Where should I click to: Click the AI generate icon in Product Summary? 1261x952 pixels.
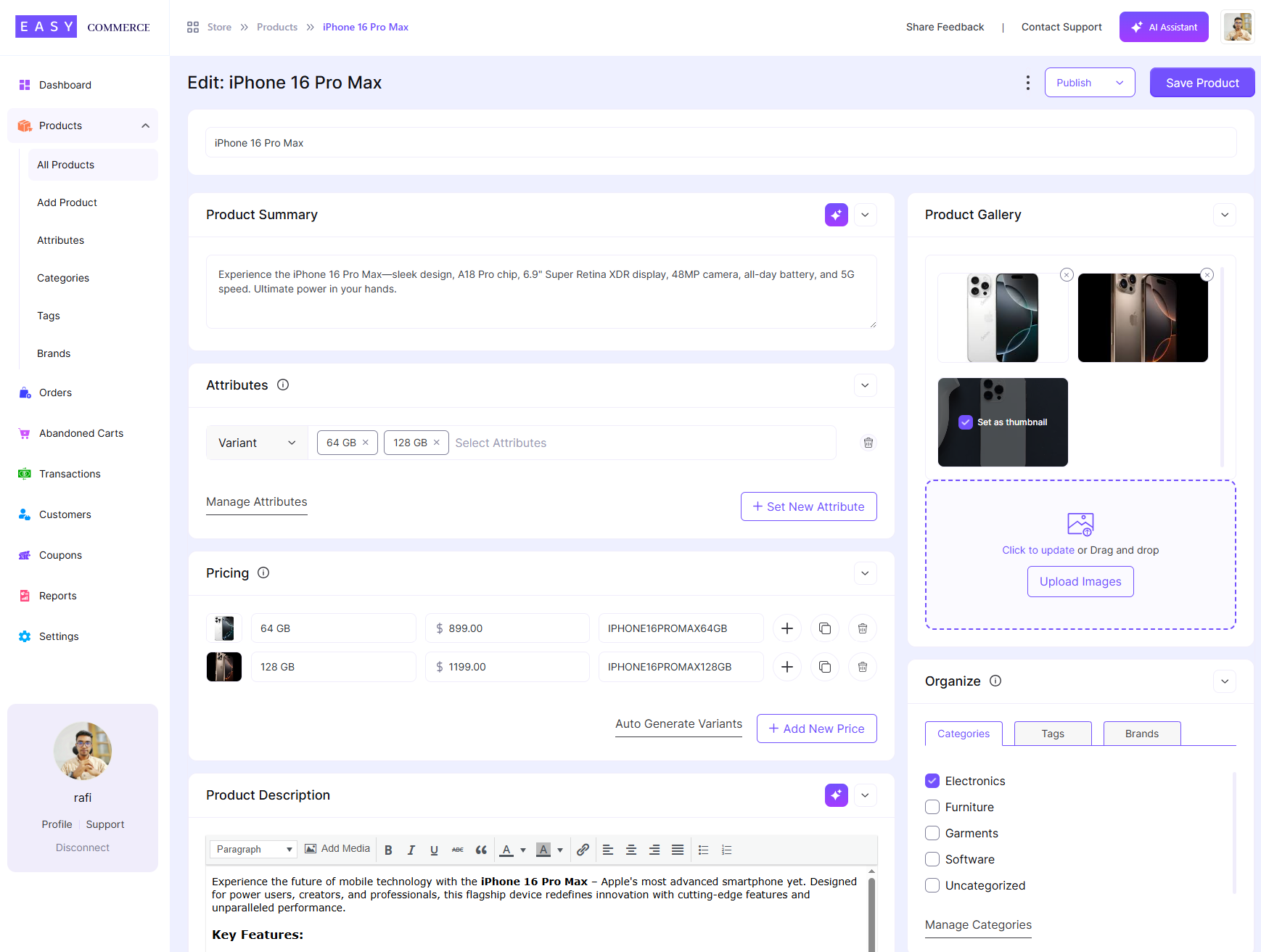click(x=836, y=215)
